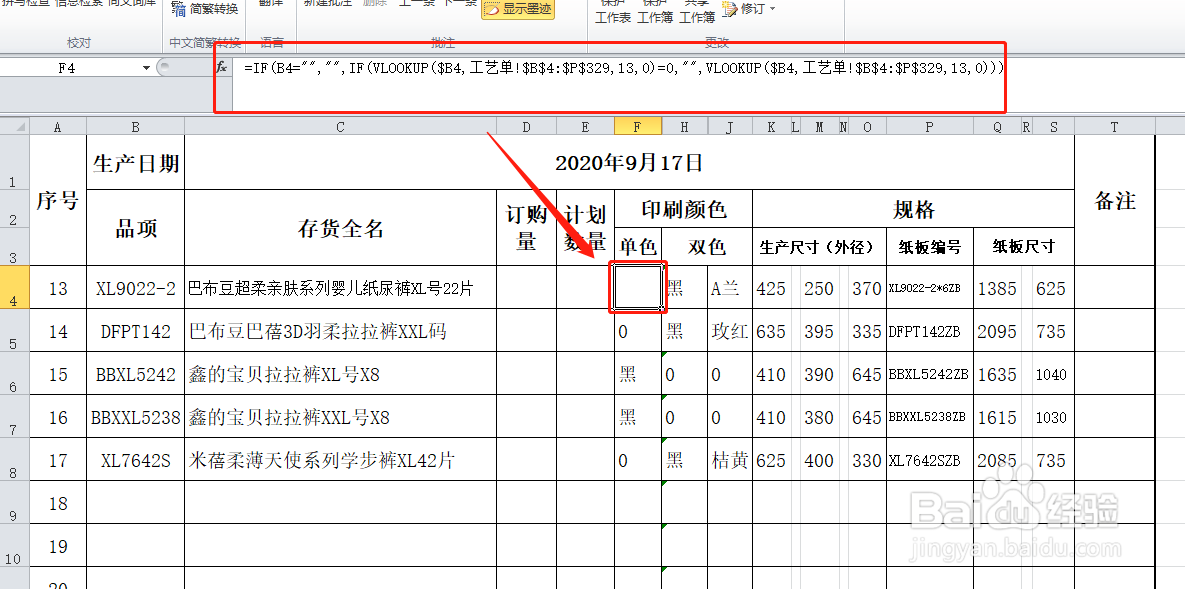Click the 下一条 next comment button

click(460, 3)
